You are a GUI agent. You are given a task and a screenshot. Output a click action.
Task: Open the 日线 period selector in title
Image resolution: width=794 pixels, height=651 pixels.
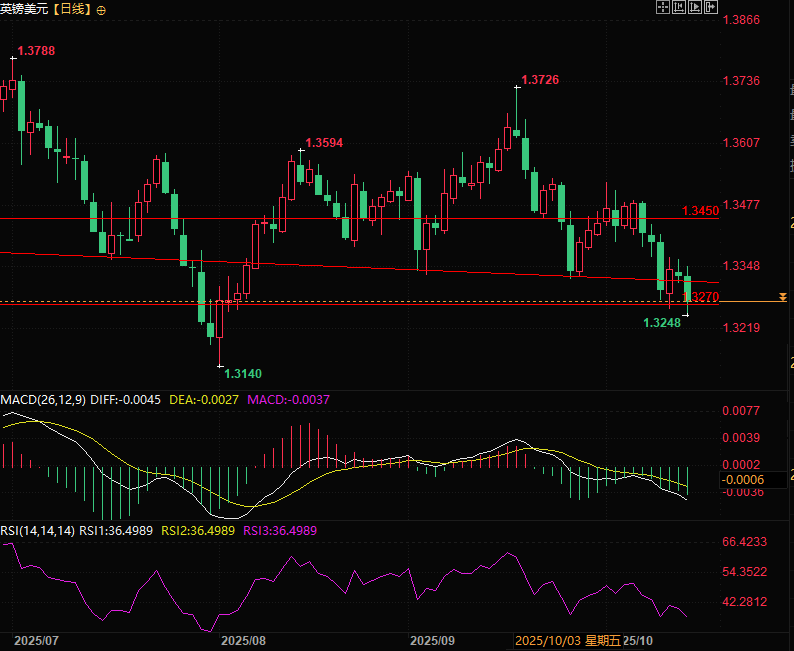click(x=76, y=8)
